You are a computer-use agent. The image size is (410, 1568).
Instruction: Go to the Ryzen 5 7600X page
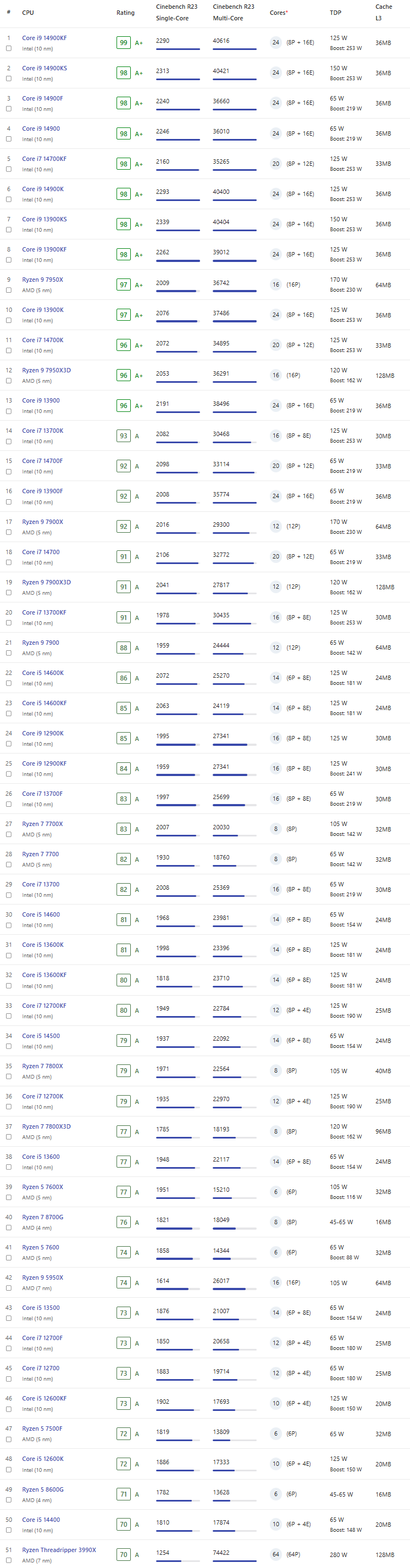42,1187
